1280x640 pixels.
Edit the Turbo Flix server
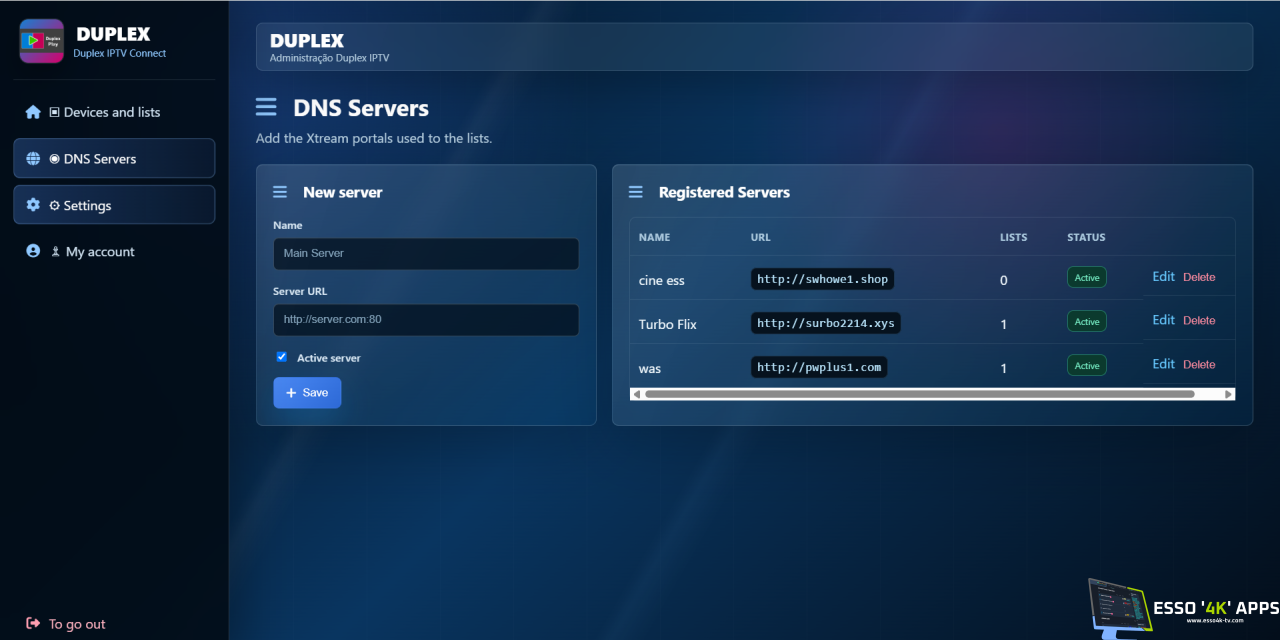click(1163, 320)
